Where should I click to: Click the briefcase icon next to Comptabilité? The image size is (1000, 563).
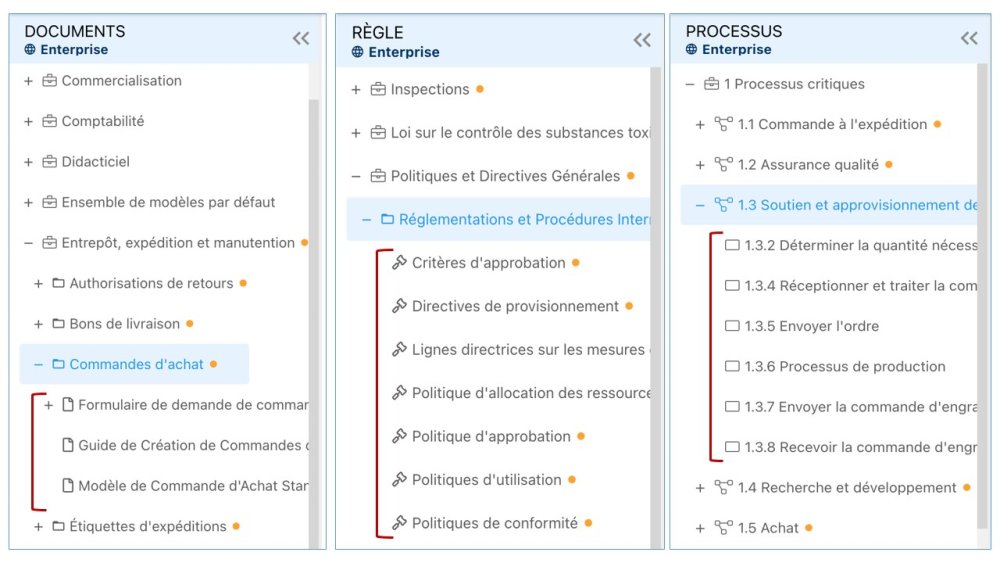pos(49,122)
